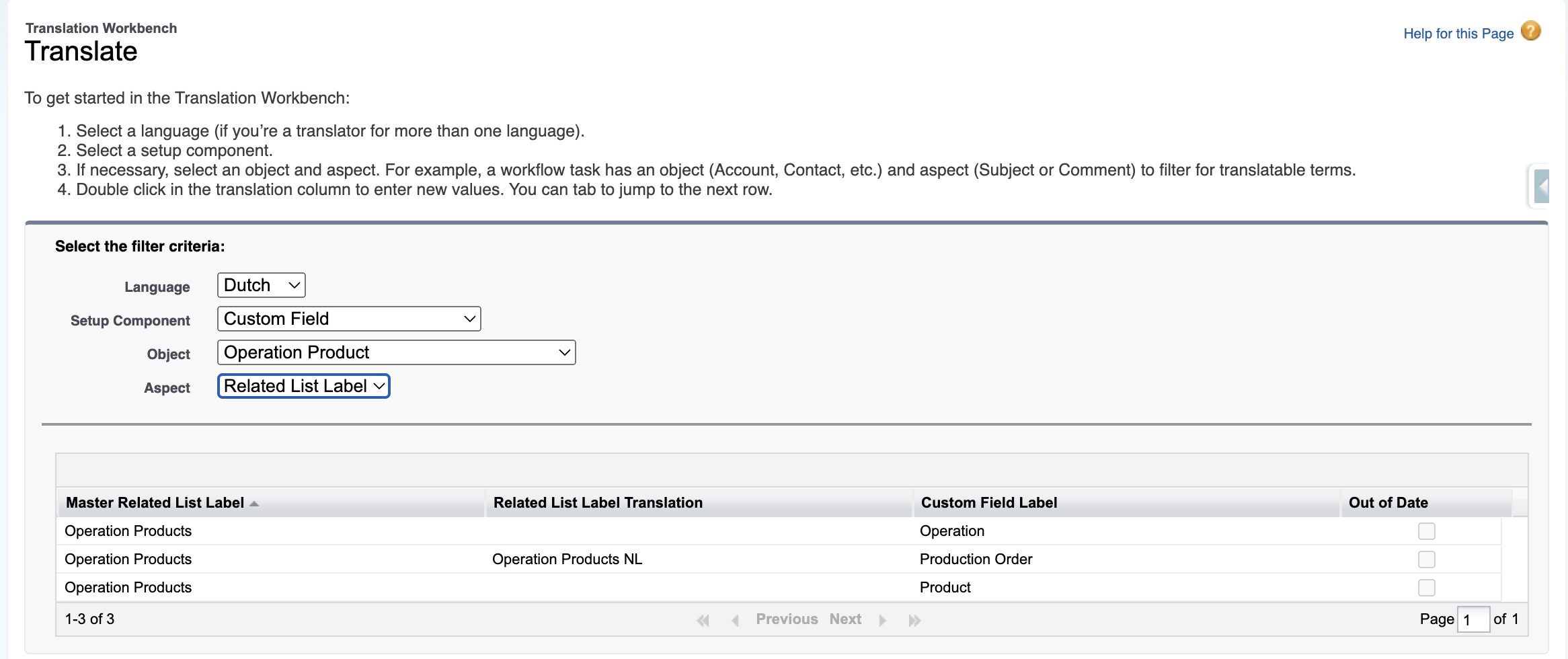
Task: Open the Language dropdown showing Dutch
Action: 262,285
